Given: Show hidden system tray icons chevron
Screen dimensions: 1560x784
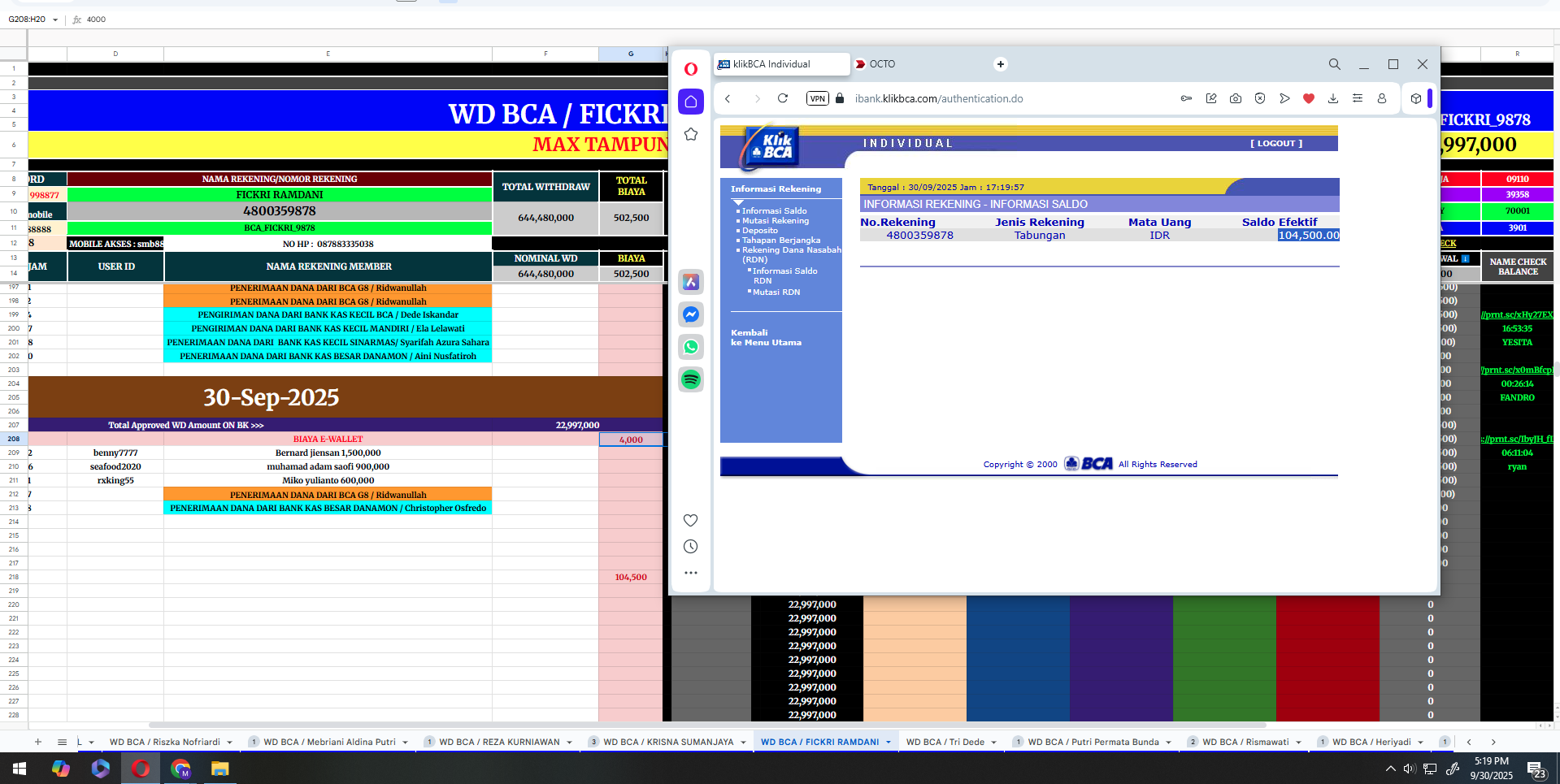Looking at the screenshot, I should (1390, 768).
